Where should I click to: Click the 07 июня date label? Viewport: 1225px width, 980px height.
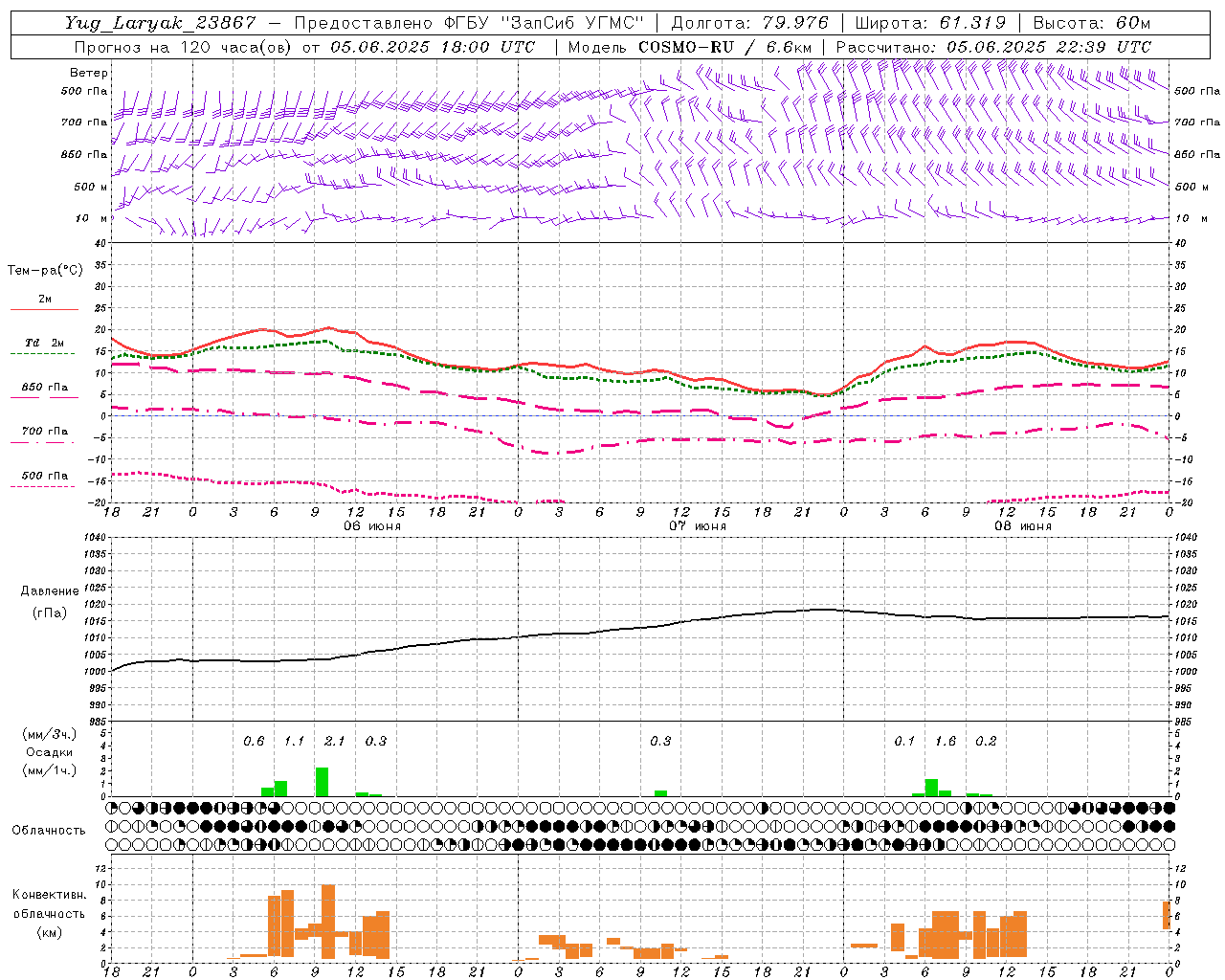click(697, 526)
